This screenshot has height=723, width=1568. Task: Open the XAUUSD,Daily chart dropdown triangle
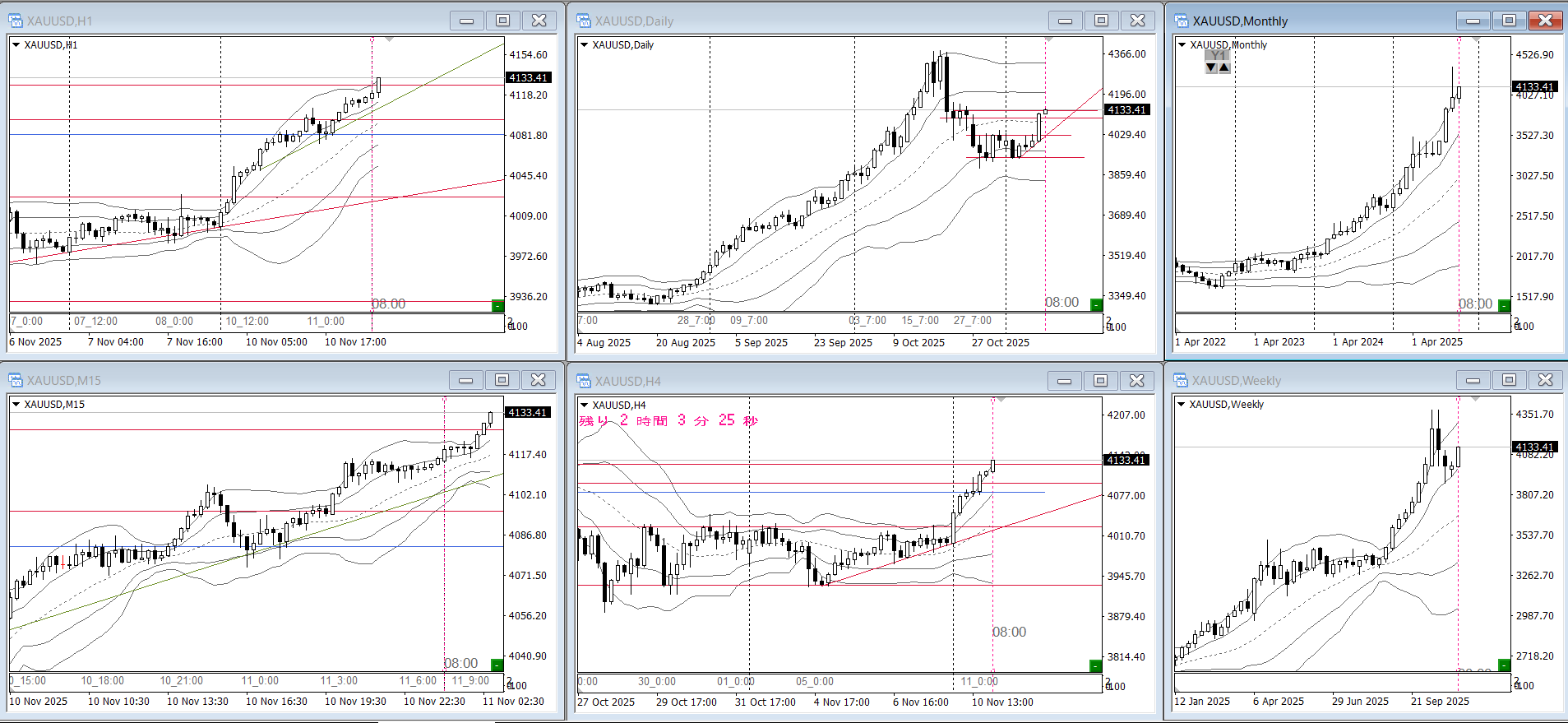tap(584, 45)
